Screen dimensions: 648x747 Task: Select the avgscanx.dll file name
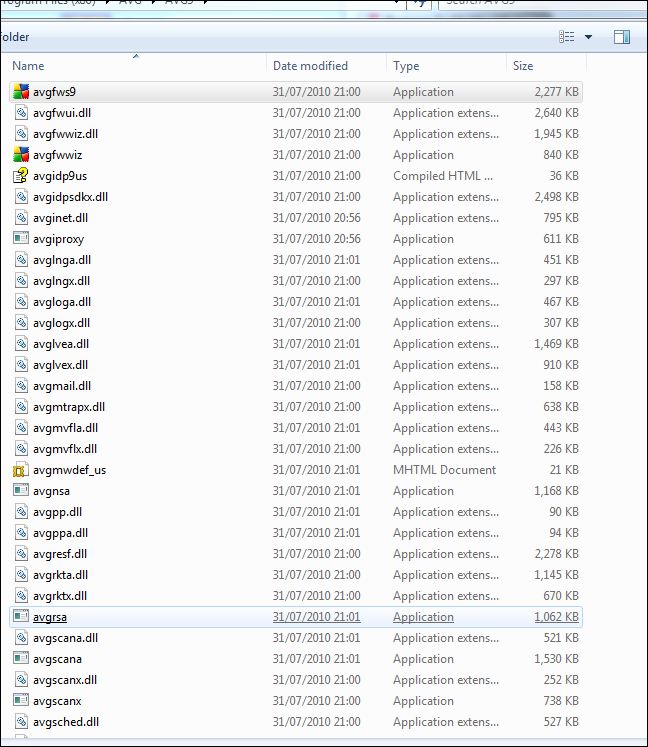[65, 679]
